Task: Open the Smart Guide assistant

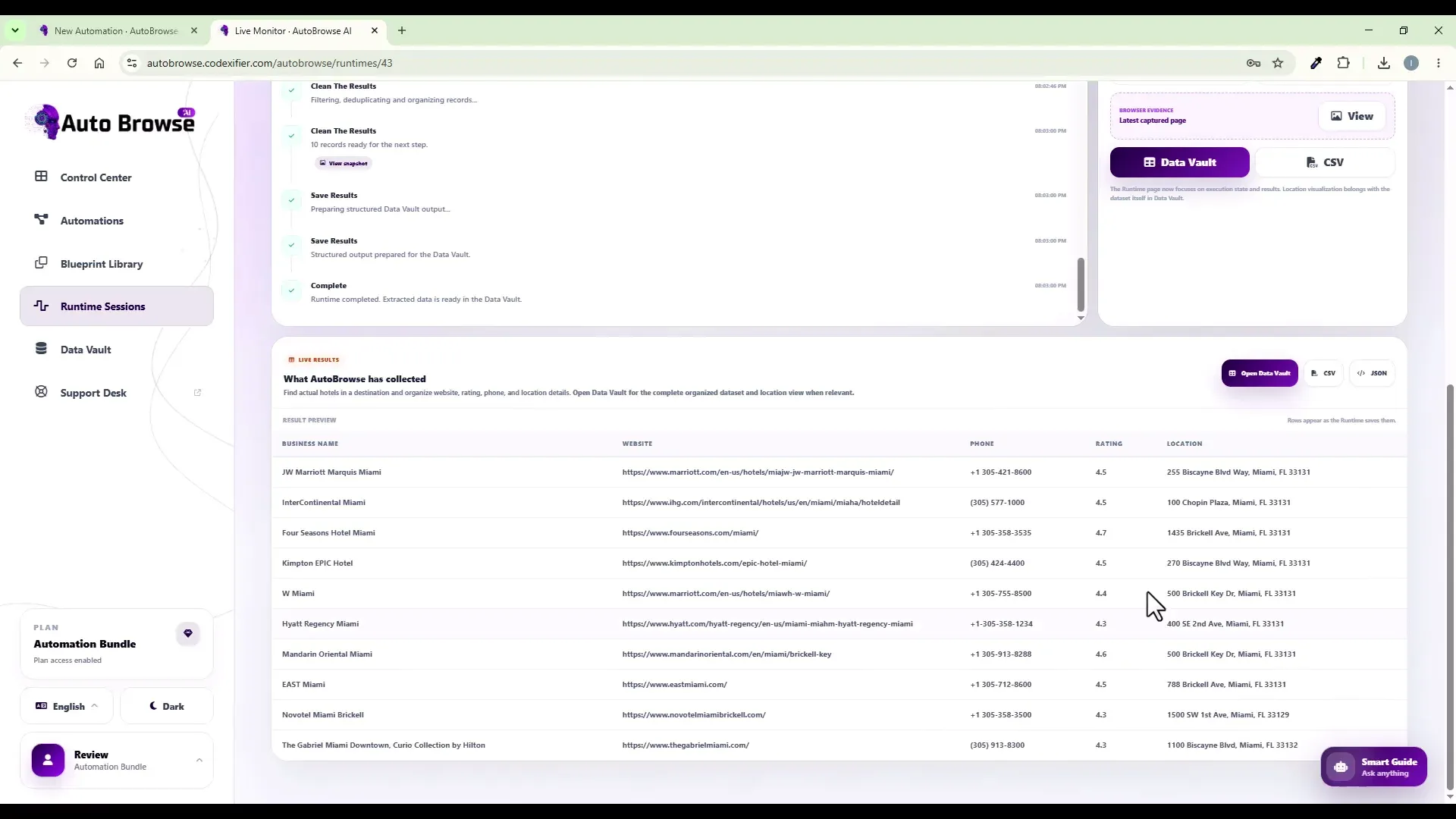Action: (x=1373, y=767)
